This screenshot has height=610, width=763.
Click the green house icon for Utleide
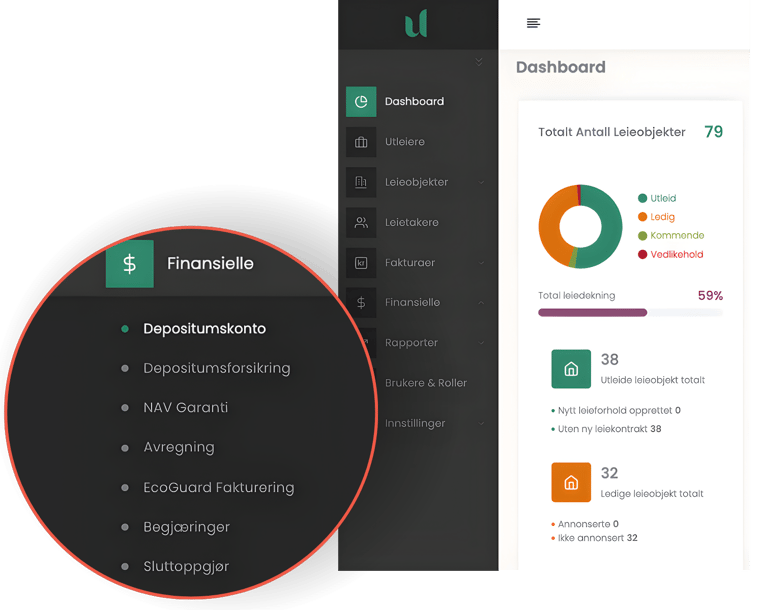click(x=571, y=369)
